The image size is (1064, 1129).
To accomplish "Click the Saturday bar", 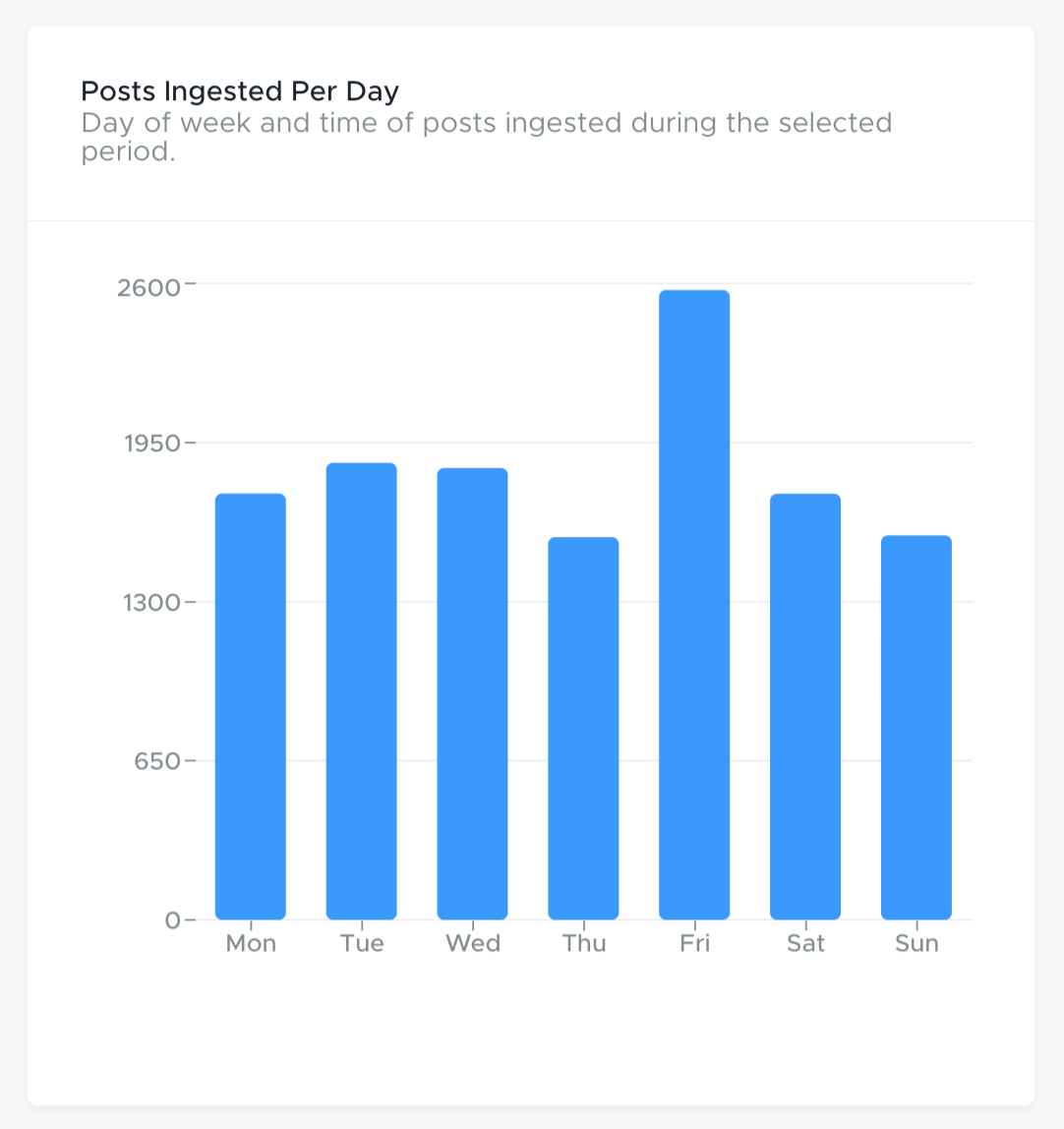I will (804, 706).
